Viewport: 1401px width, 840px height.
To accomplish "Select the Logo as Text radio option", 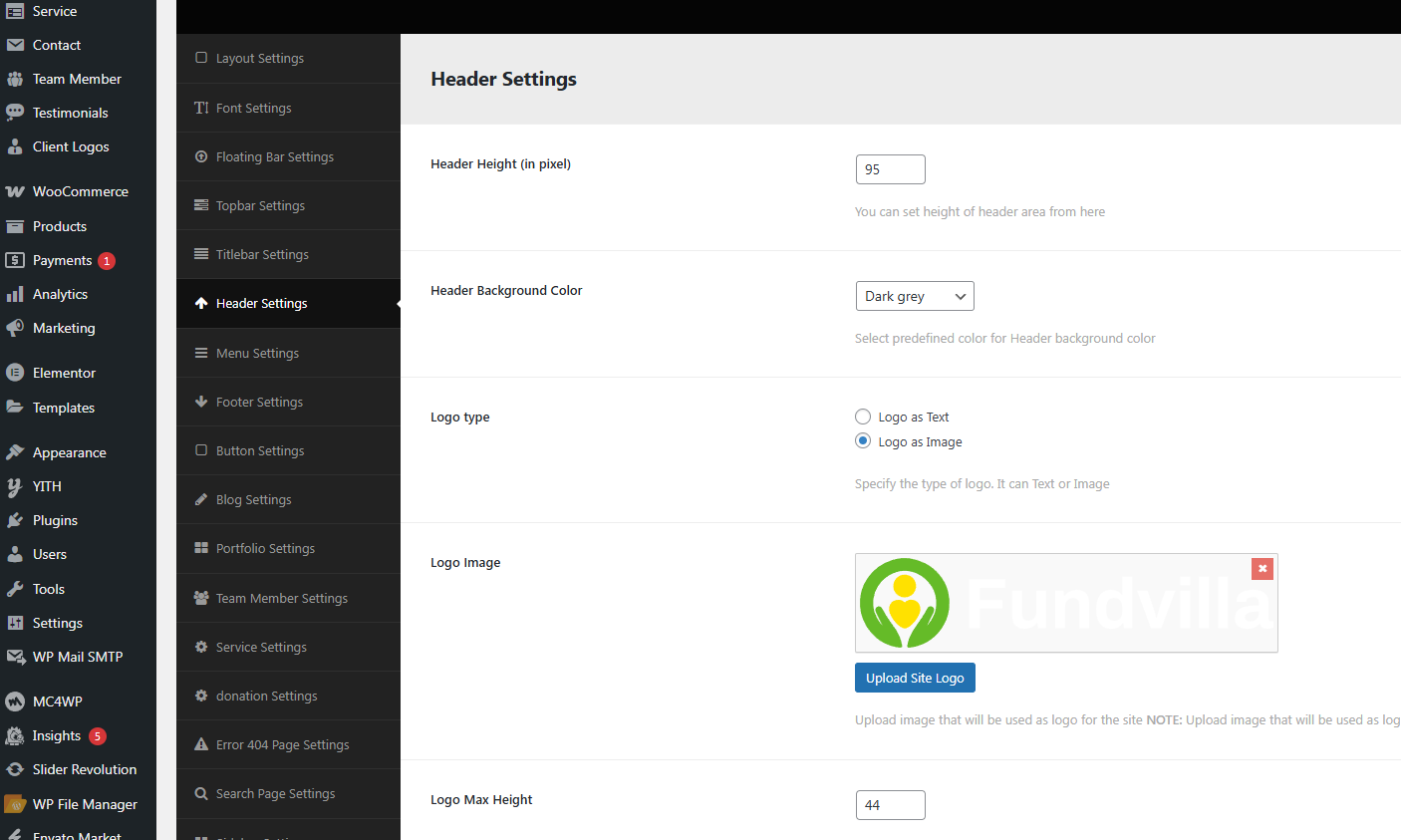I will [x=863, y=417].
